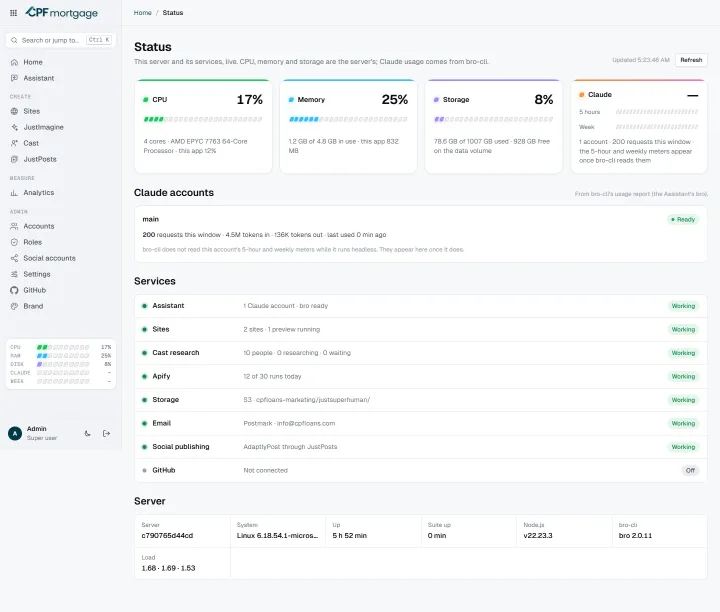
Task: Click the Ctrl K shortcut hint
Action: coord(99,40)
